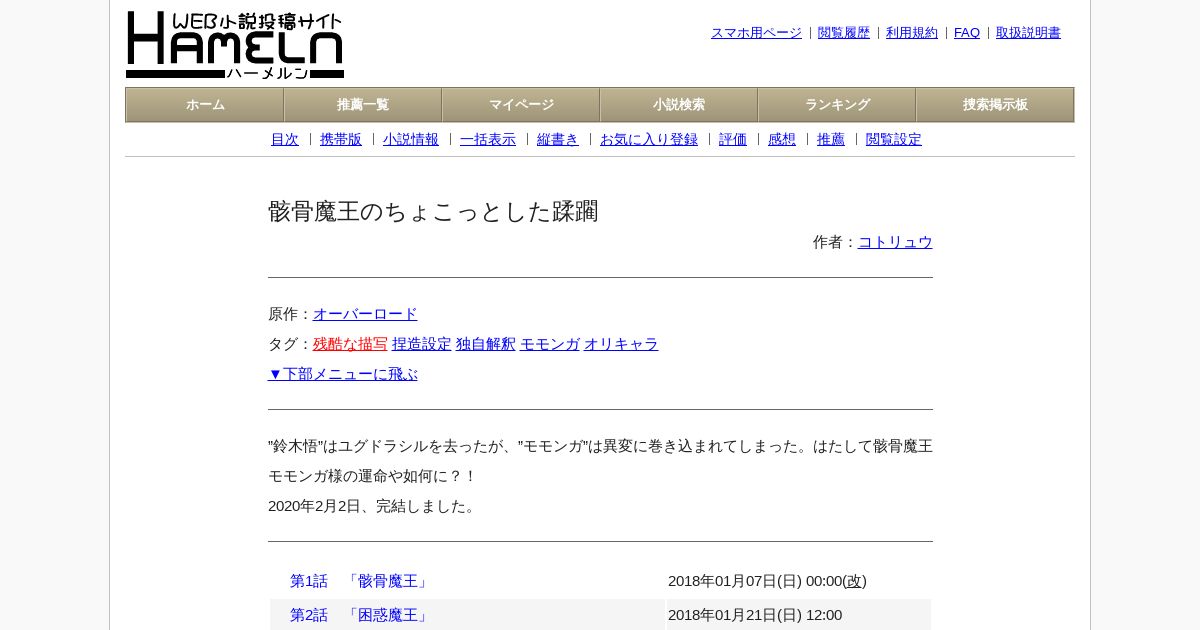This screenshot has height=630, width=1200.
Task: Open 評価 in the sub menu
Action: coord(733,140)
